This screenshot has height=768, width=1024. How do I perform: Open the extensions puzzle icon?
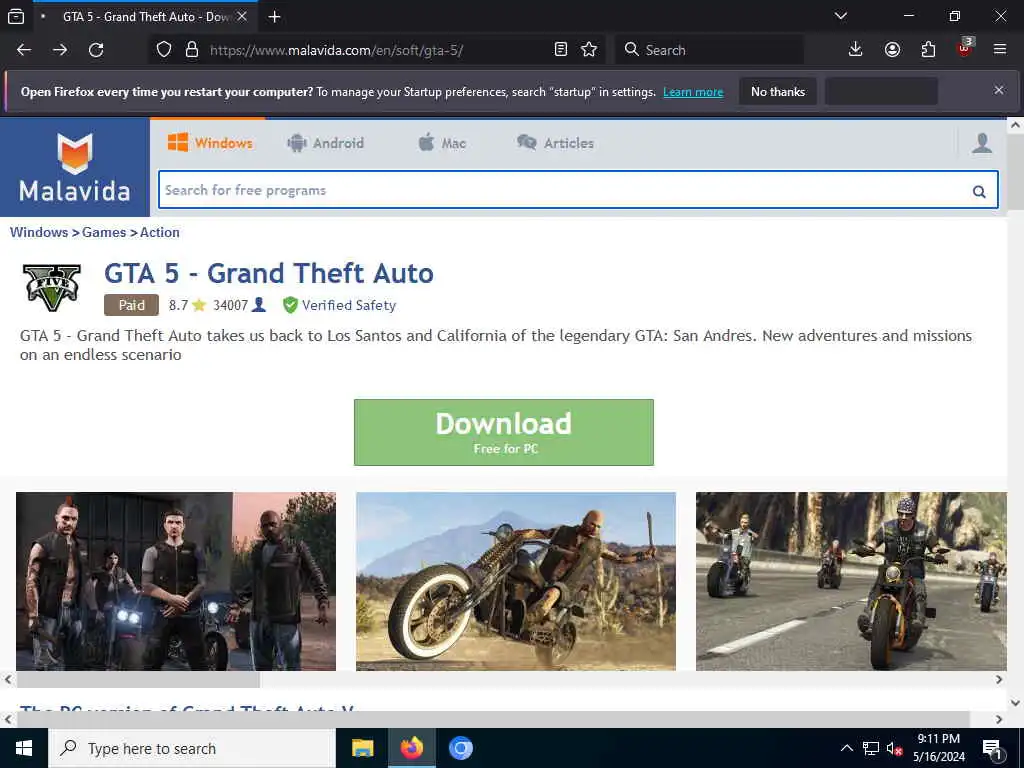point(928,50)
